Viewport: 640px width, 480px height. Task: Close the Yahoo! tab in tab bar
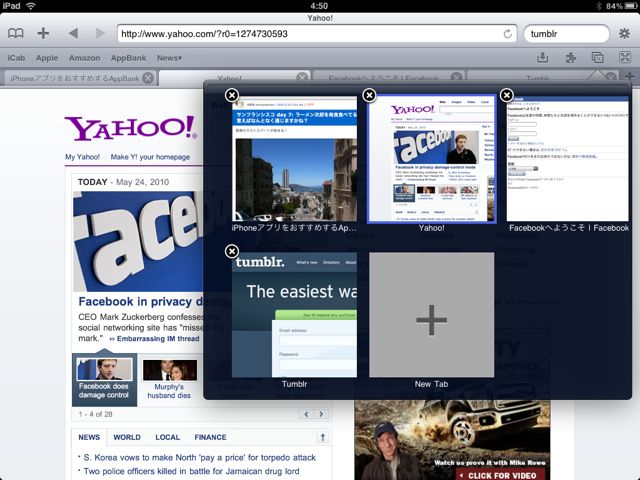[x=302, y=77]
